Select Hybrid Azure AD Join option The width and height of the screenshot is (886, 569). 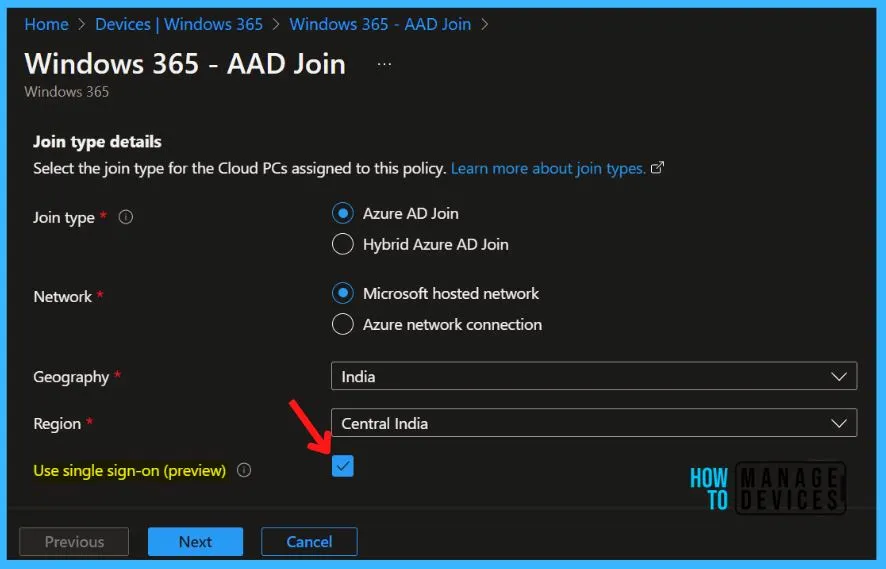point(342,245)
